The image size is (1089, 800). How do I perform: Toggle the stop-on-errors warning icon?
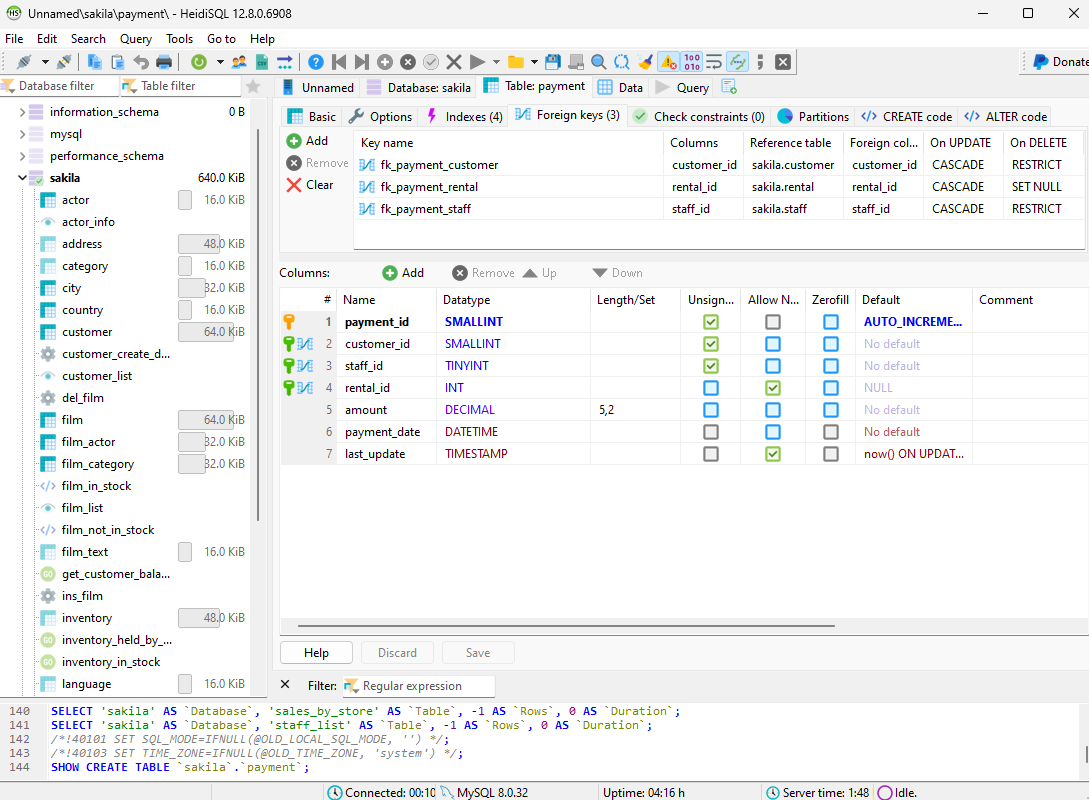point(668,62)
